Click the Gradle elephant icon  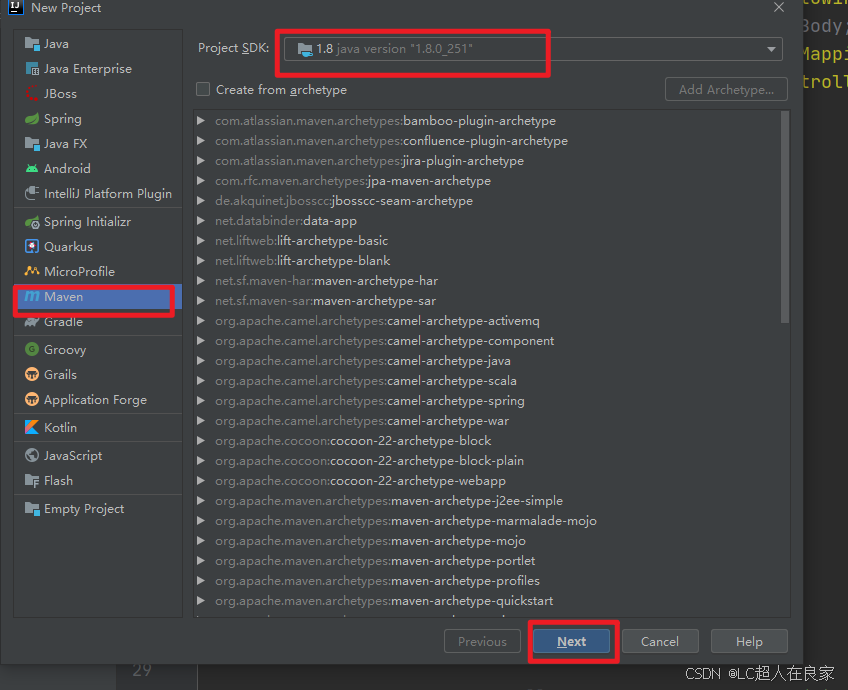[x=32, y=322]
